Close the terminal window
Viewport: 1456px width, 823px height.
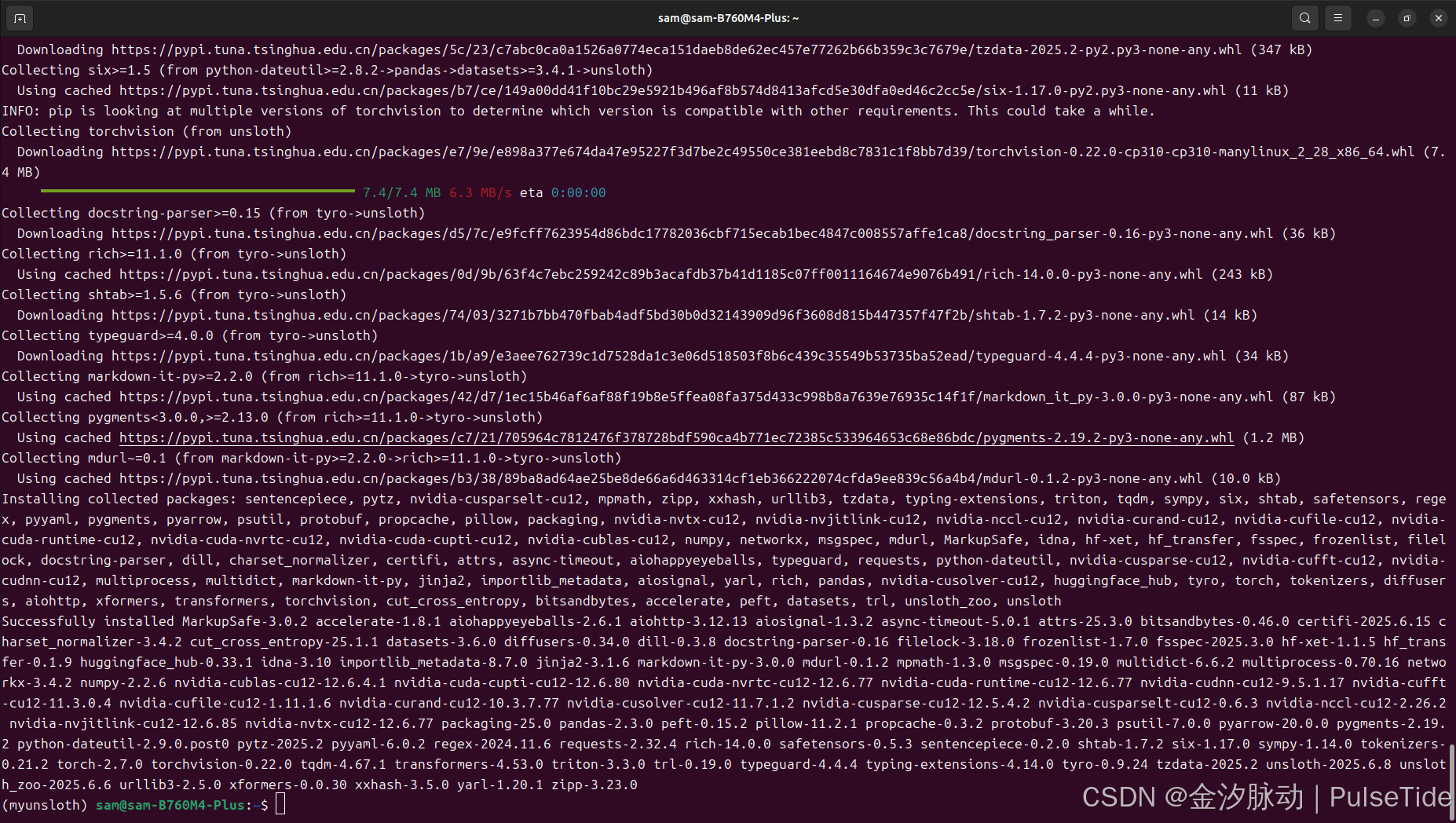(x=1439, y=18)
